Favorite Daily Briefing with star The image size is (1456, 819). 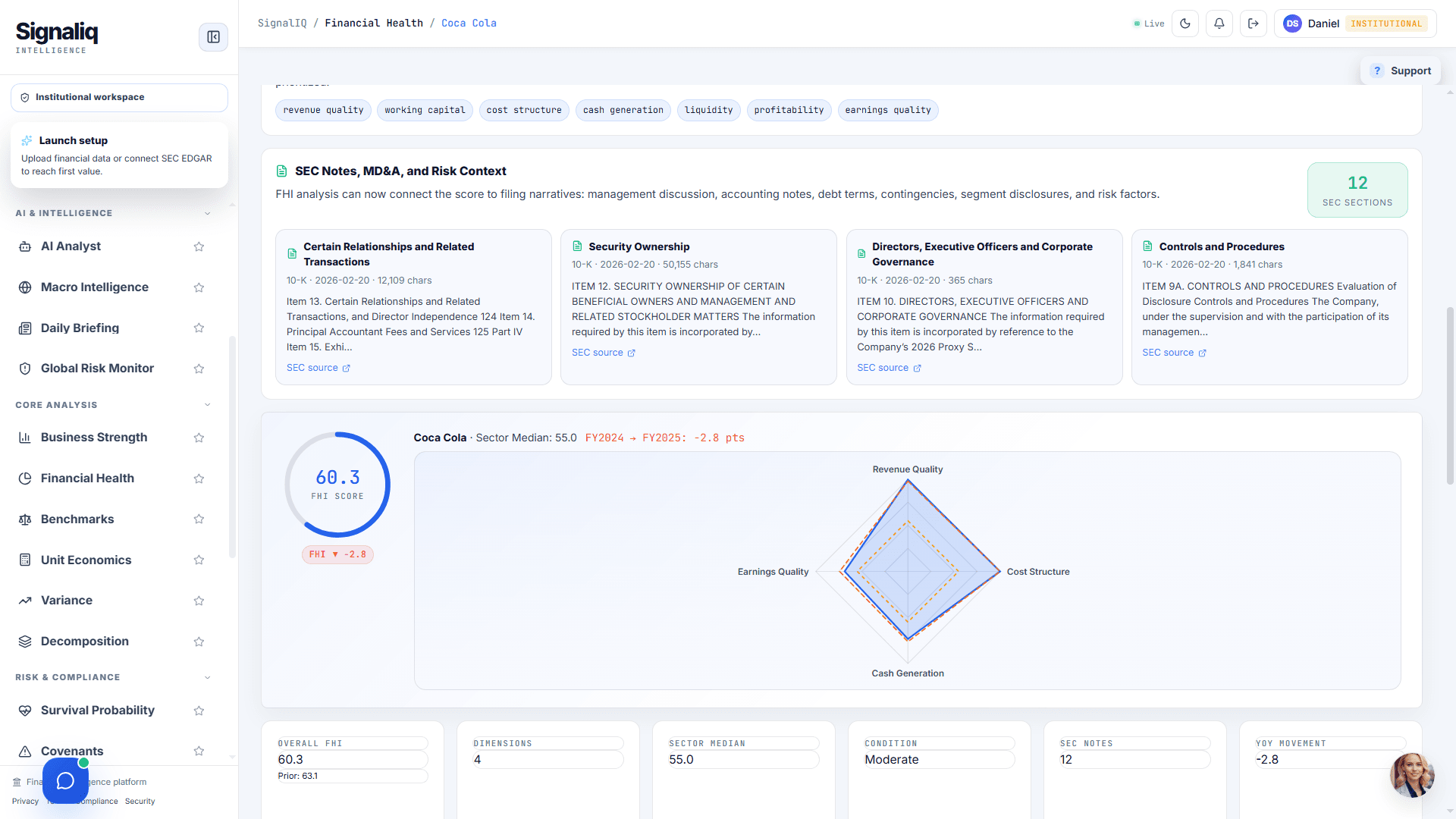click(x=199, y=328)
